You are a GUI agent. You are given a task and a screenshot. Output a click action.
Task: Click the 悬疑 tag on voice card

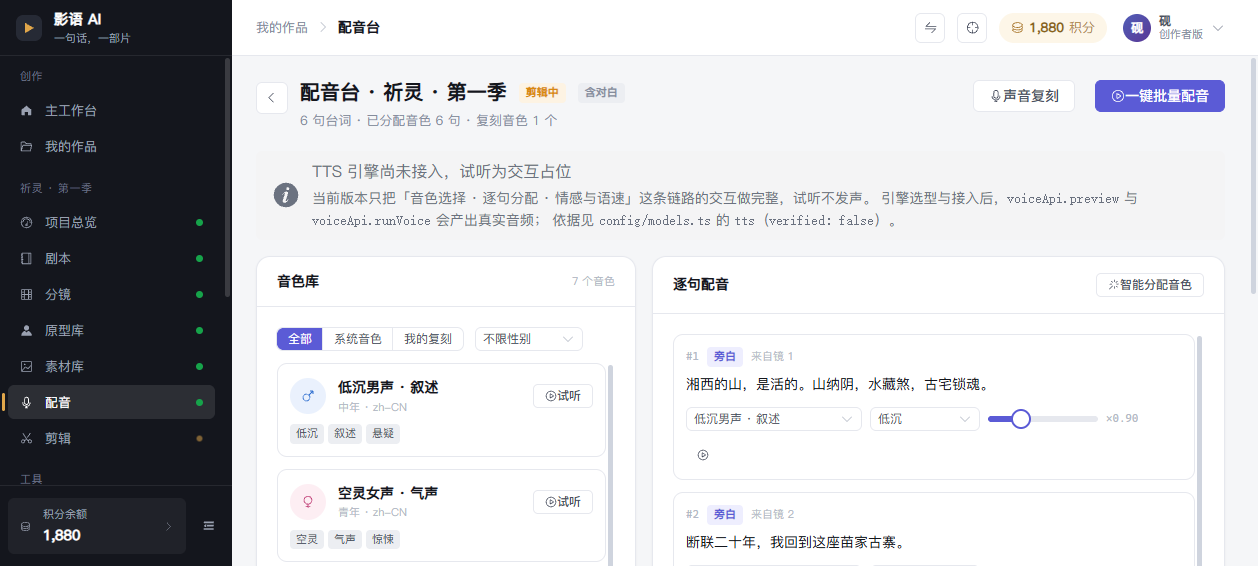click(x=383, y=433)
